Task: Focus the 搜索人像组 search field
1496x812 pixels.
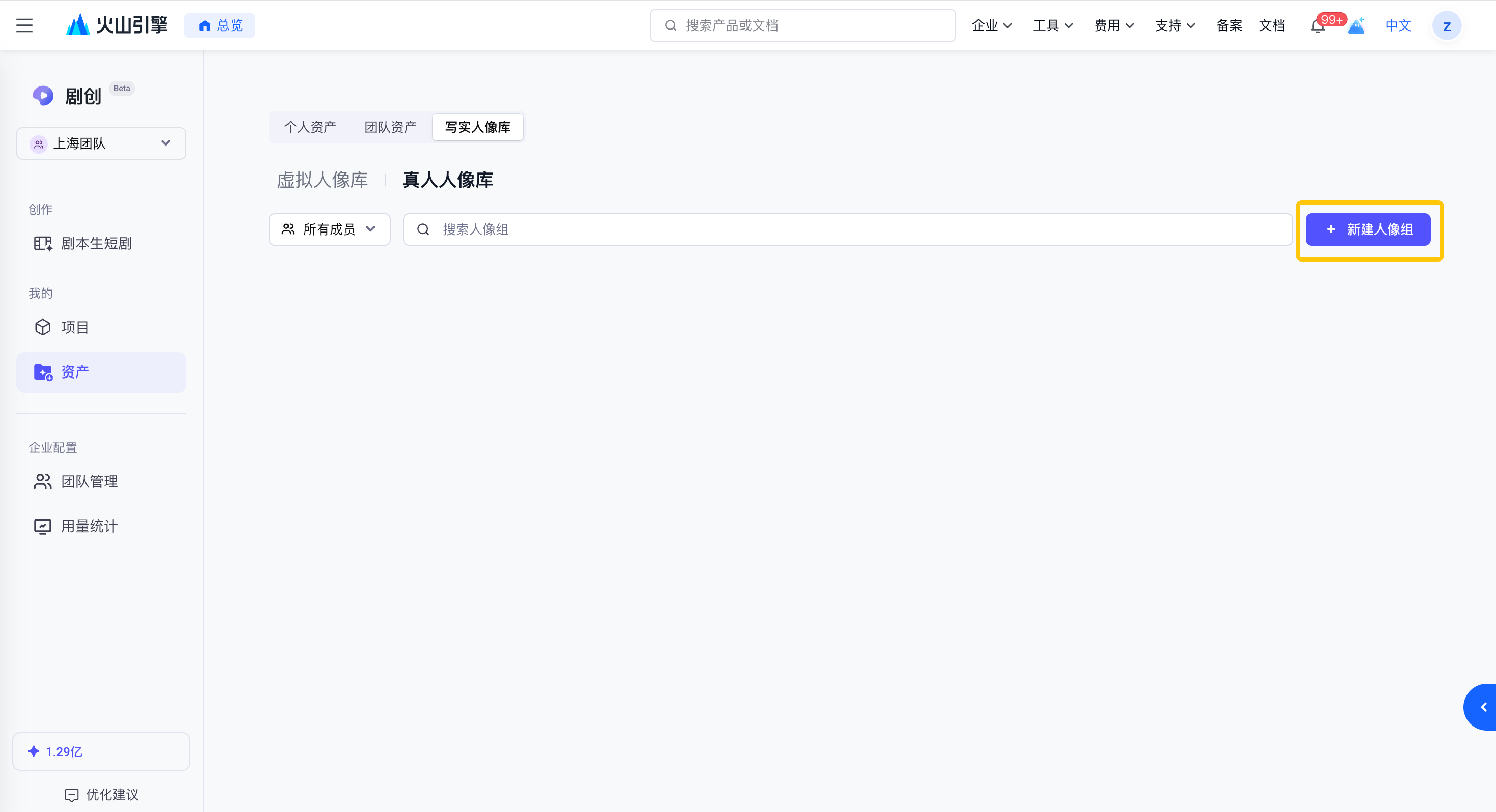Action: [x=848, y=229]
